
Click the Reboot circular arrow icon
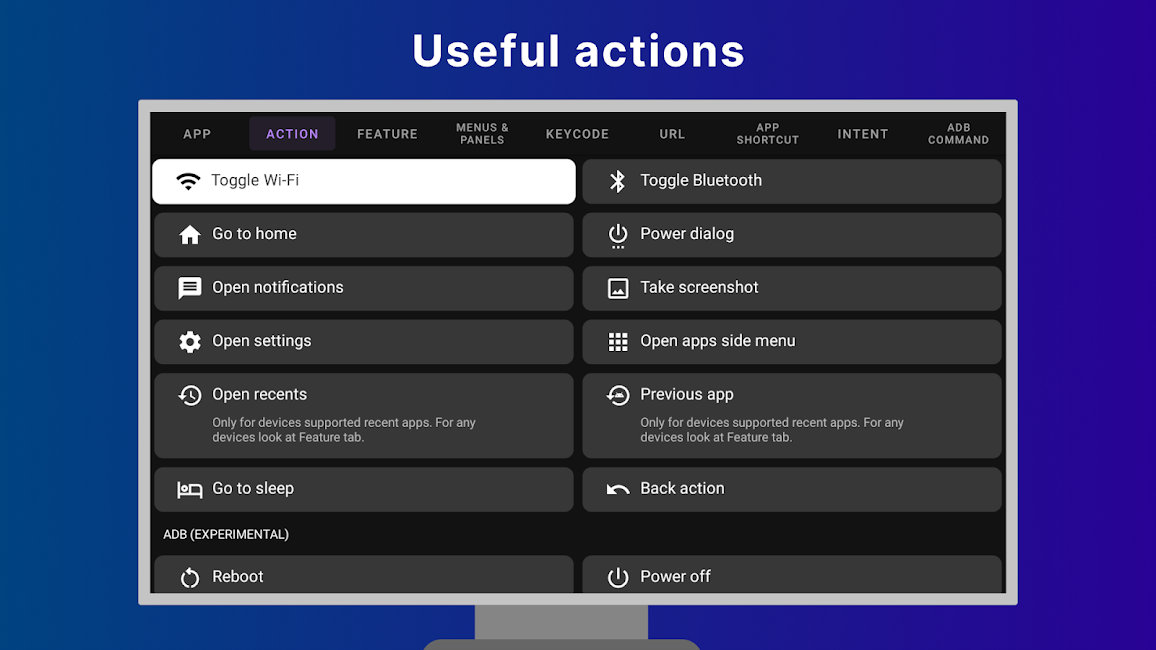pos(190,577)
